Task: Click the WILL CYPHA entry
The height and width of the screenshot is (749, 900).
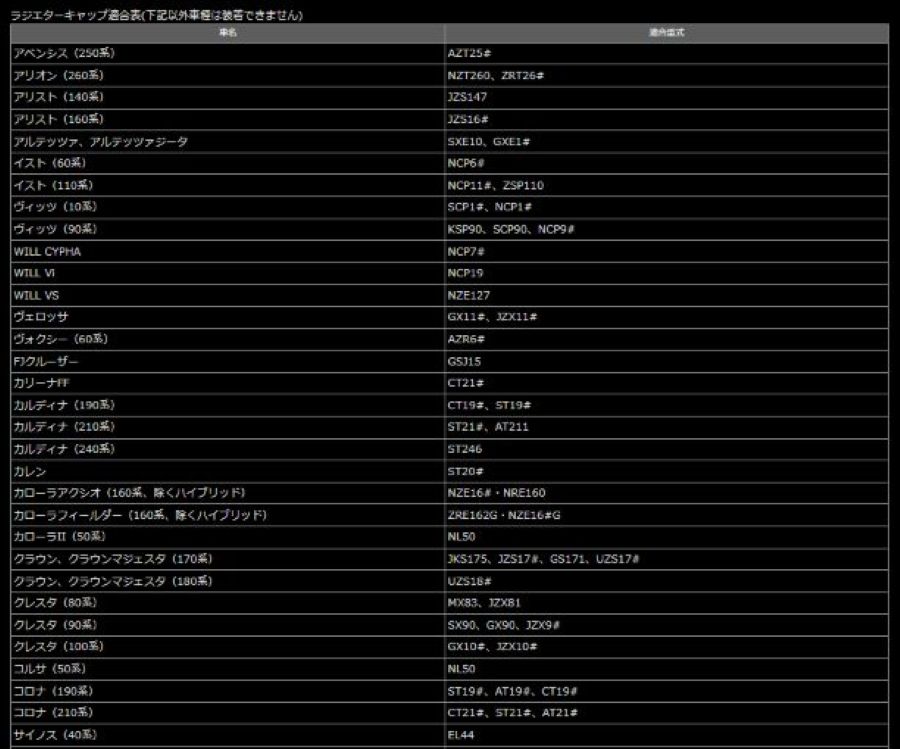Action: [x=47, y=251]
